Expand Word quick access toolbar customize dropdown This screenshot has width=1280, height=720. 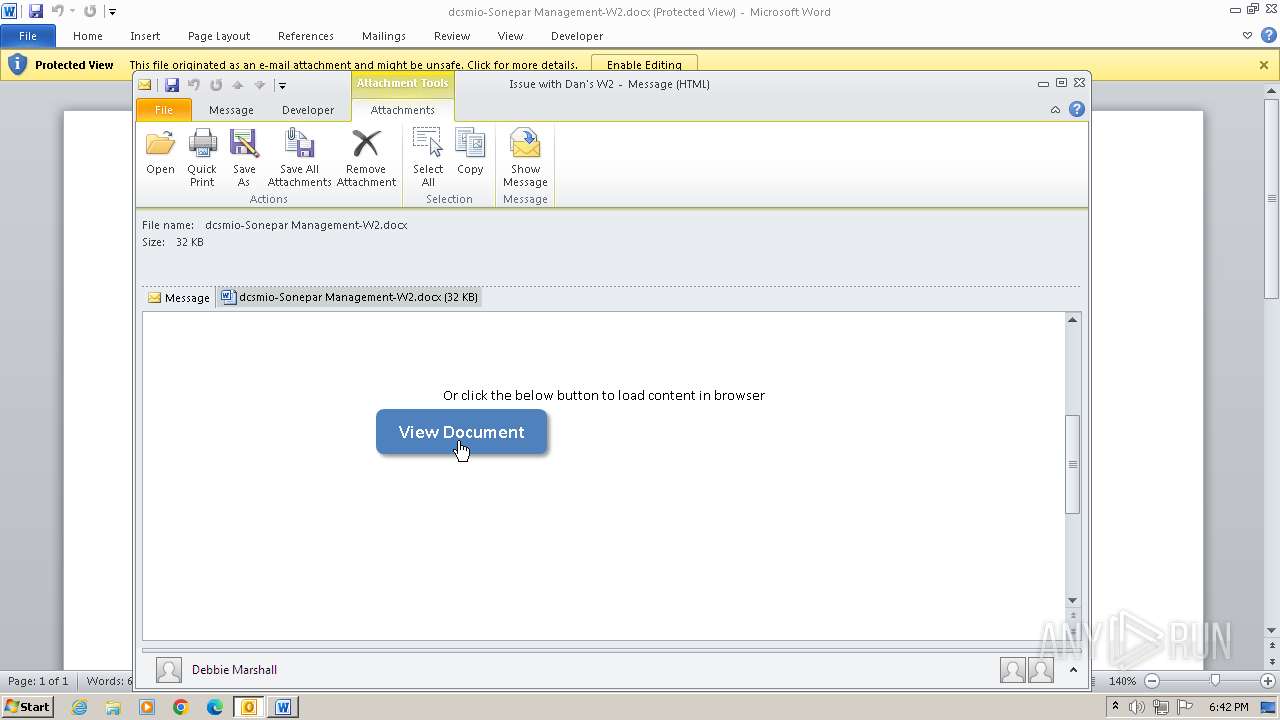pyautogui.click(x=112, y=12)
